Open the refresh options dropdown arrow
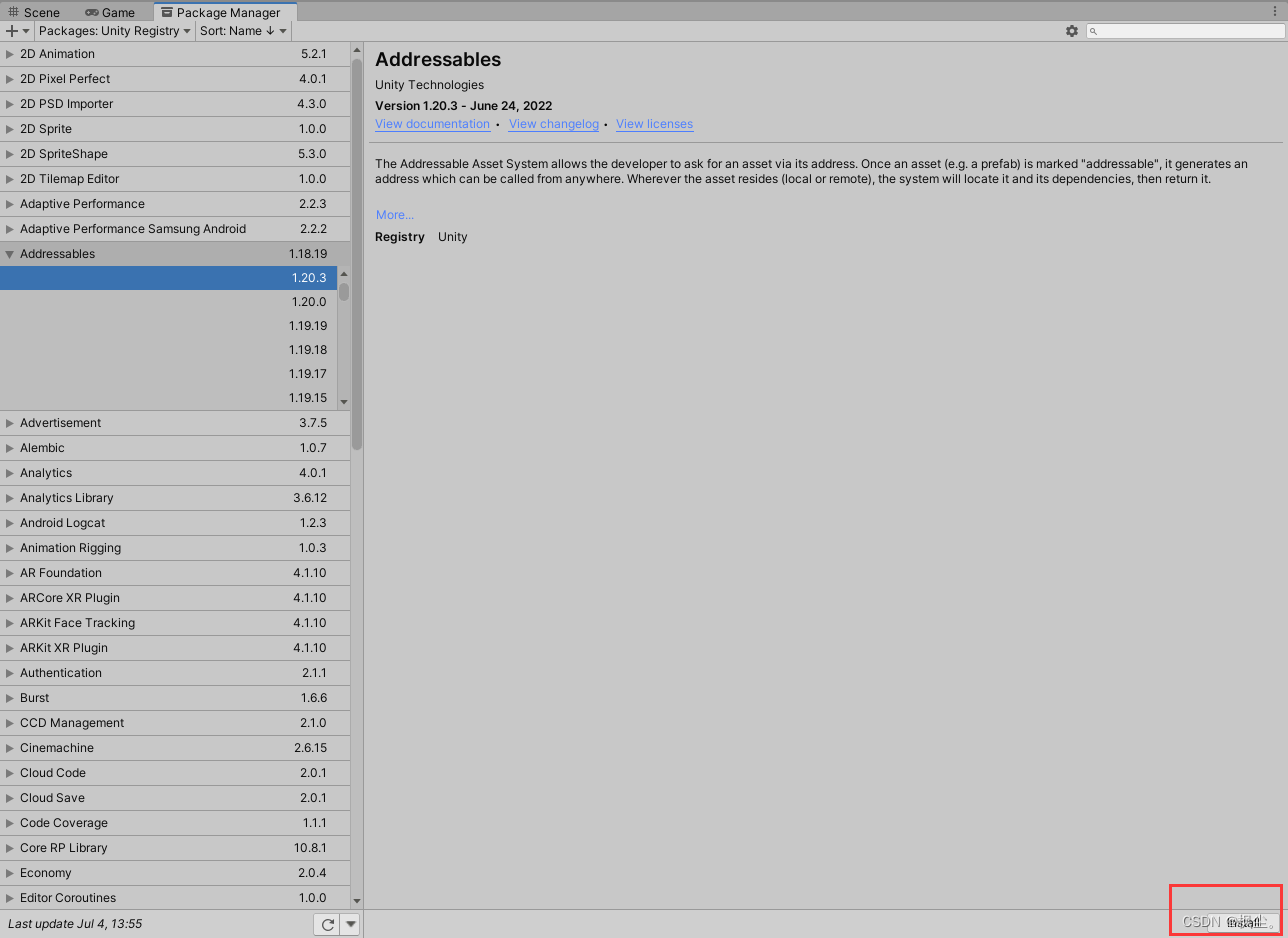Image resolution: width=1288 pixels, height=938 pixels. click(350, 924)
